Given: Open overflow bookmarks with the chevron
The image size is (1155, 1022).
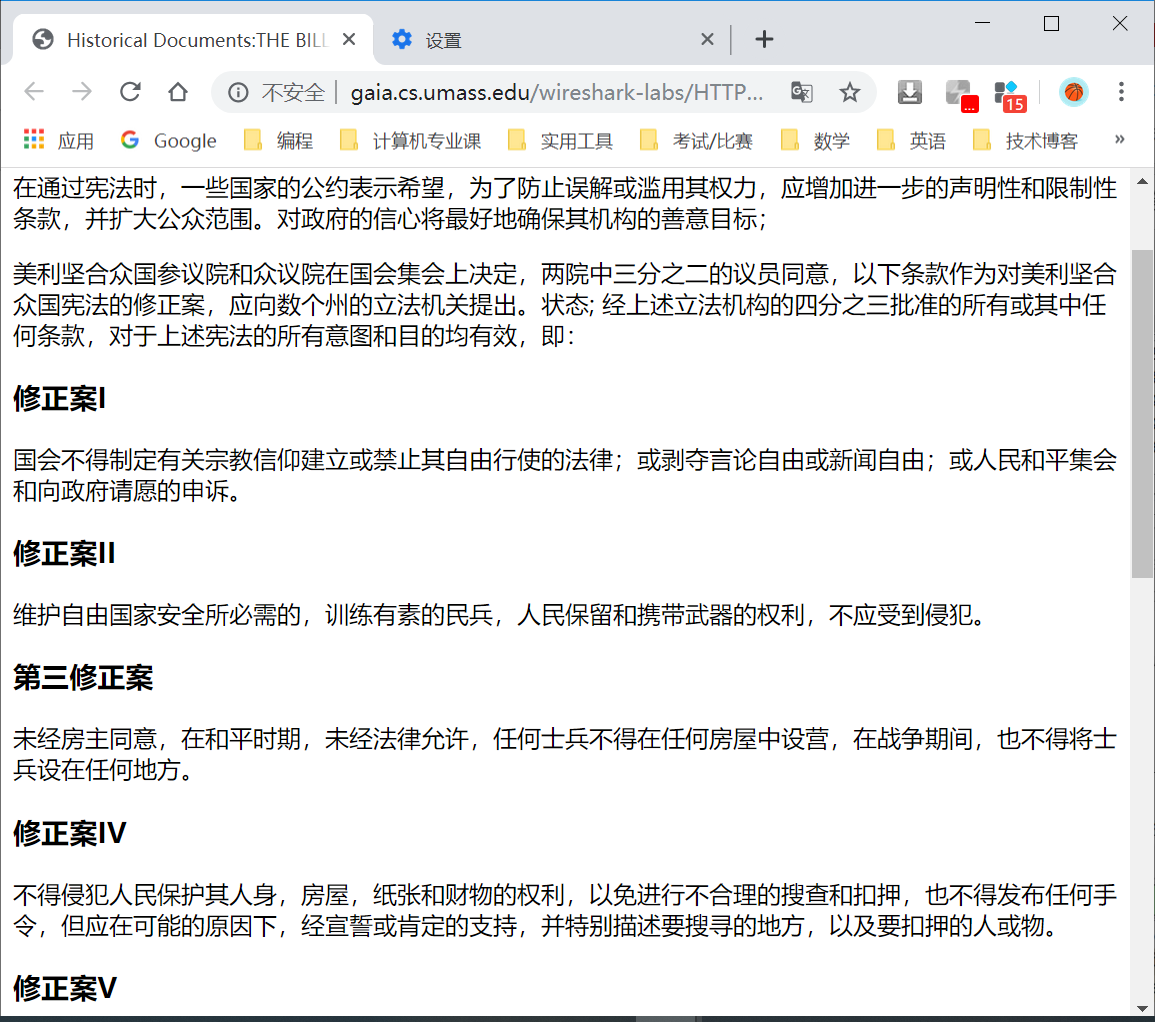Looking at the screenshot, I should click(1118, 140).
